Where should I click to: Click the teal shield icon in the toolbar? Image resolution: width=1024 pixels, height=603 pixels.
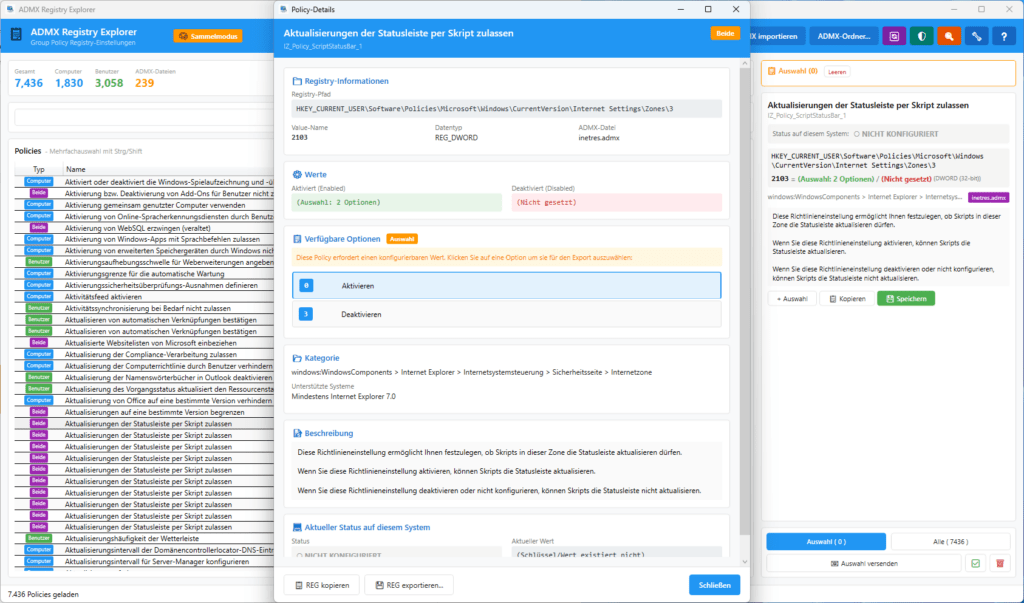coord(921,36)
